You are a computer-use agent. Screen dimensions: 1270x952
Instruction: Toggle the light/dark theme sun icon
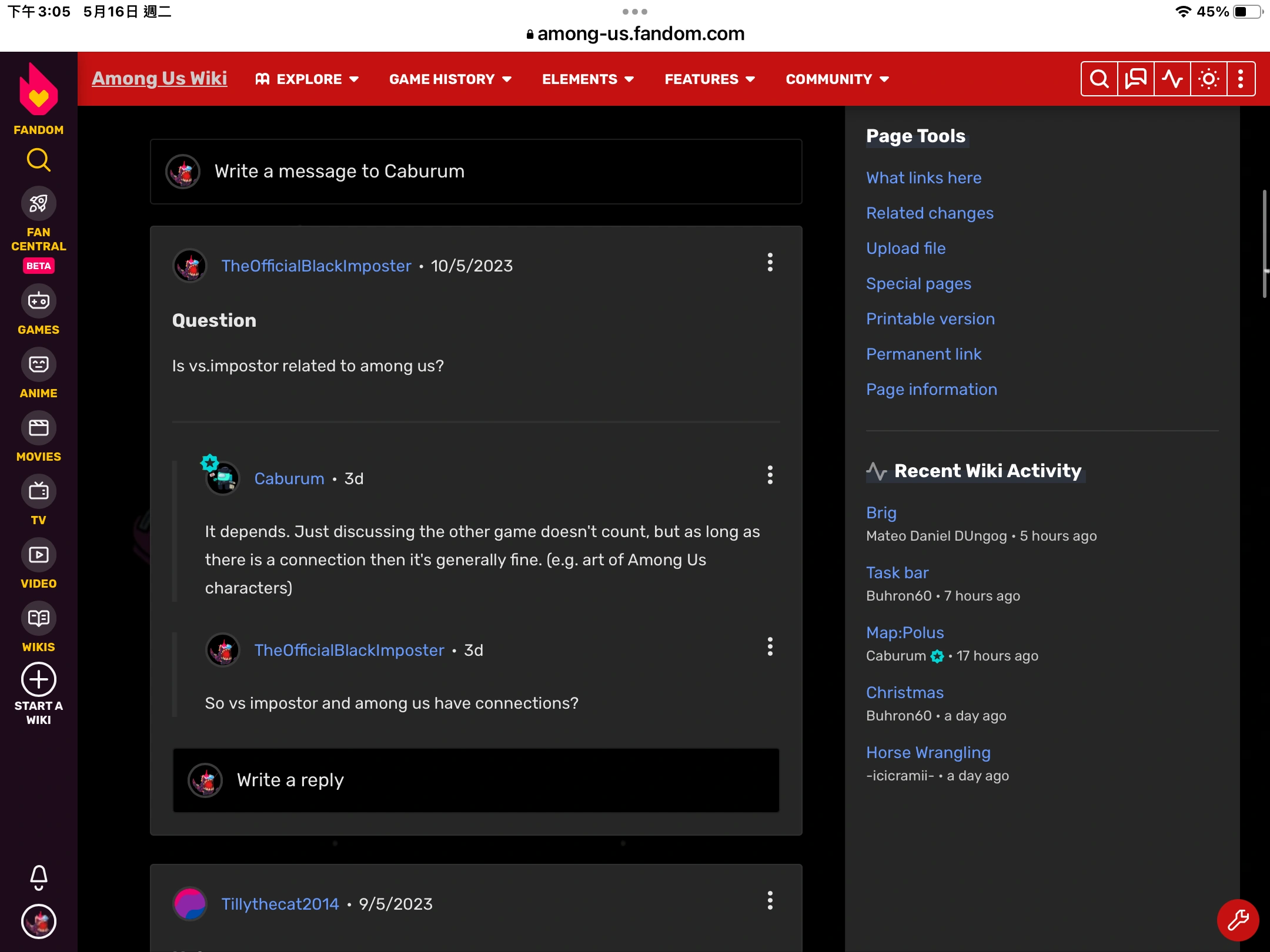click(x=1208, y=79)
